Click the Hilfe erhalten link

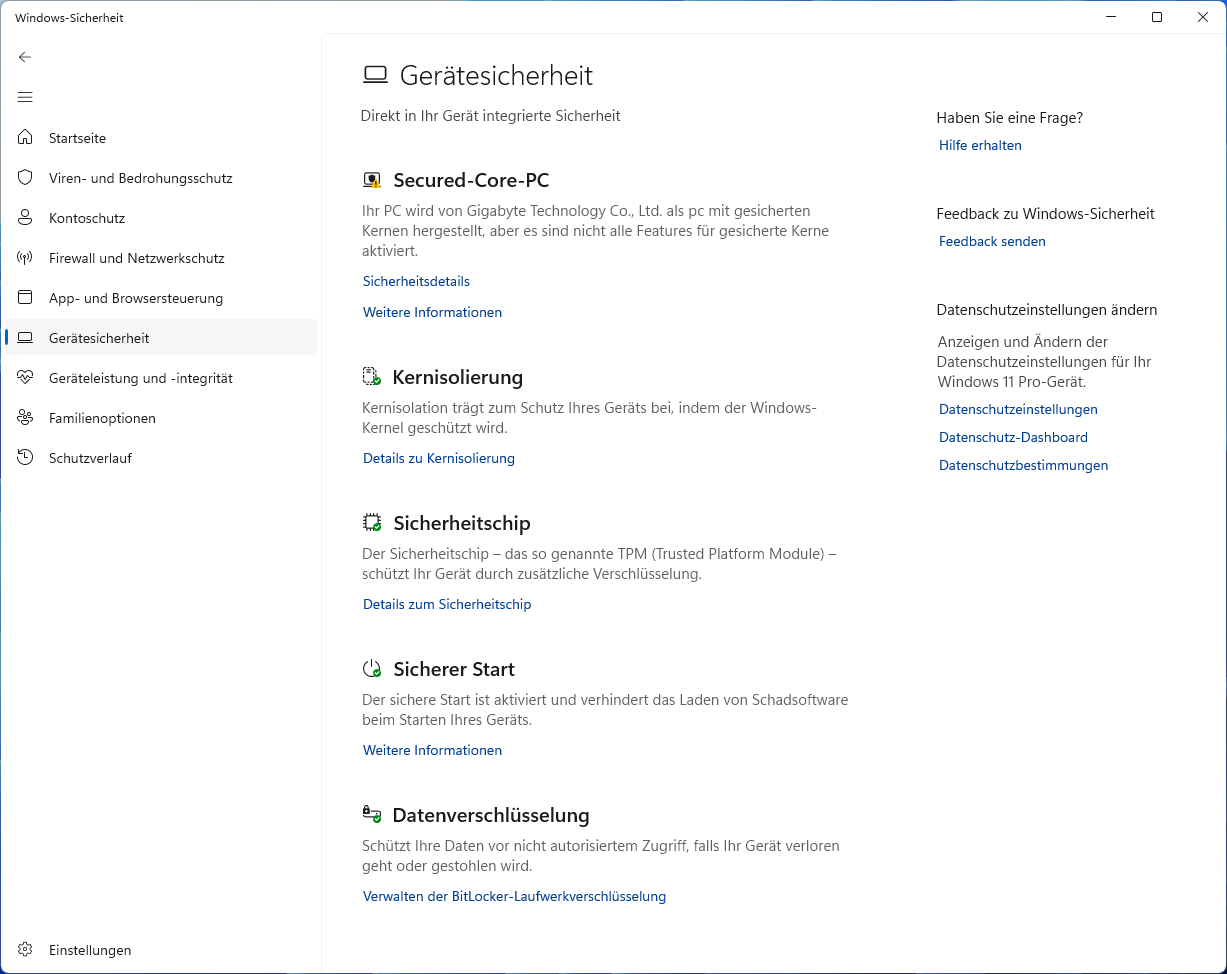coord(980,145)
